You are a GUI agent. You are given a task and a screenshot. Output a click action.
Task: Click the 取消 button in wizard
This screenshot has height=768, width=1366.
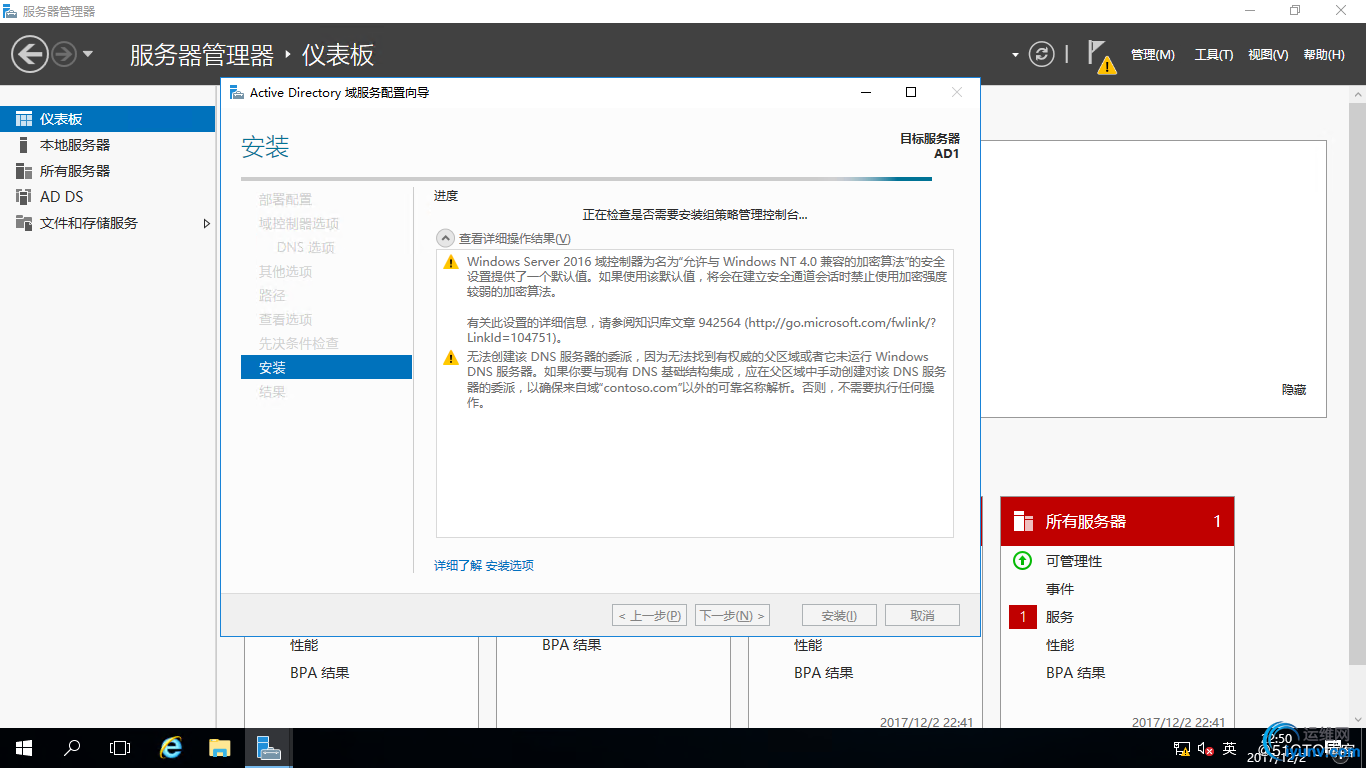pos(922,615)
